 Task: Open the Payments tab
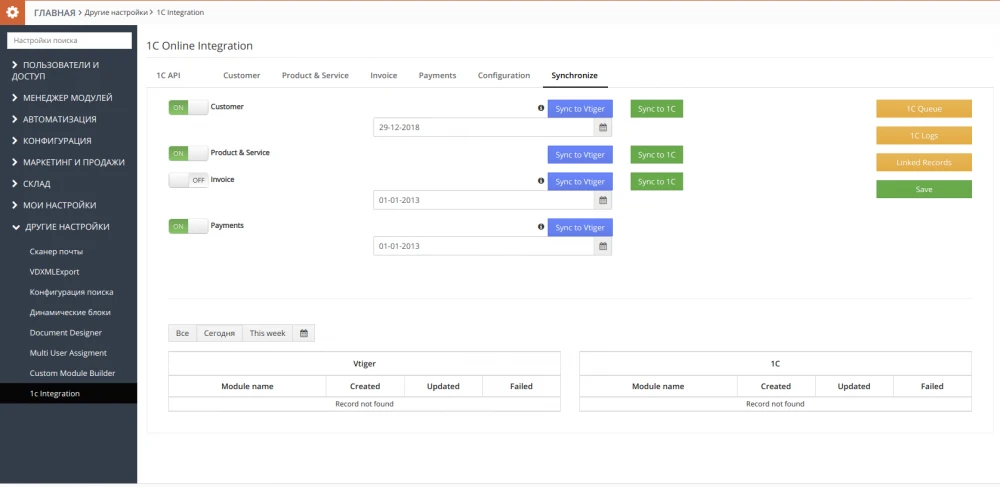click(x=438, y=75)
